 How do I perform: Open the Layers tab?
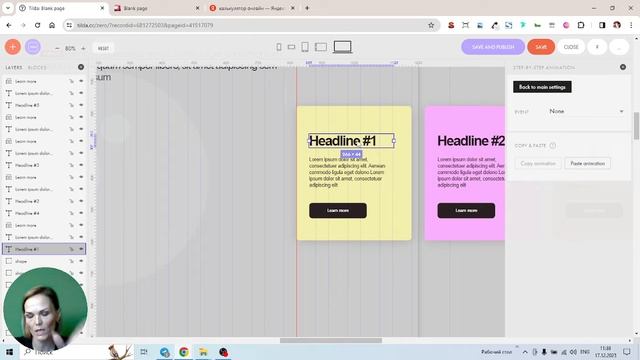tap(14, 67)
